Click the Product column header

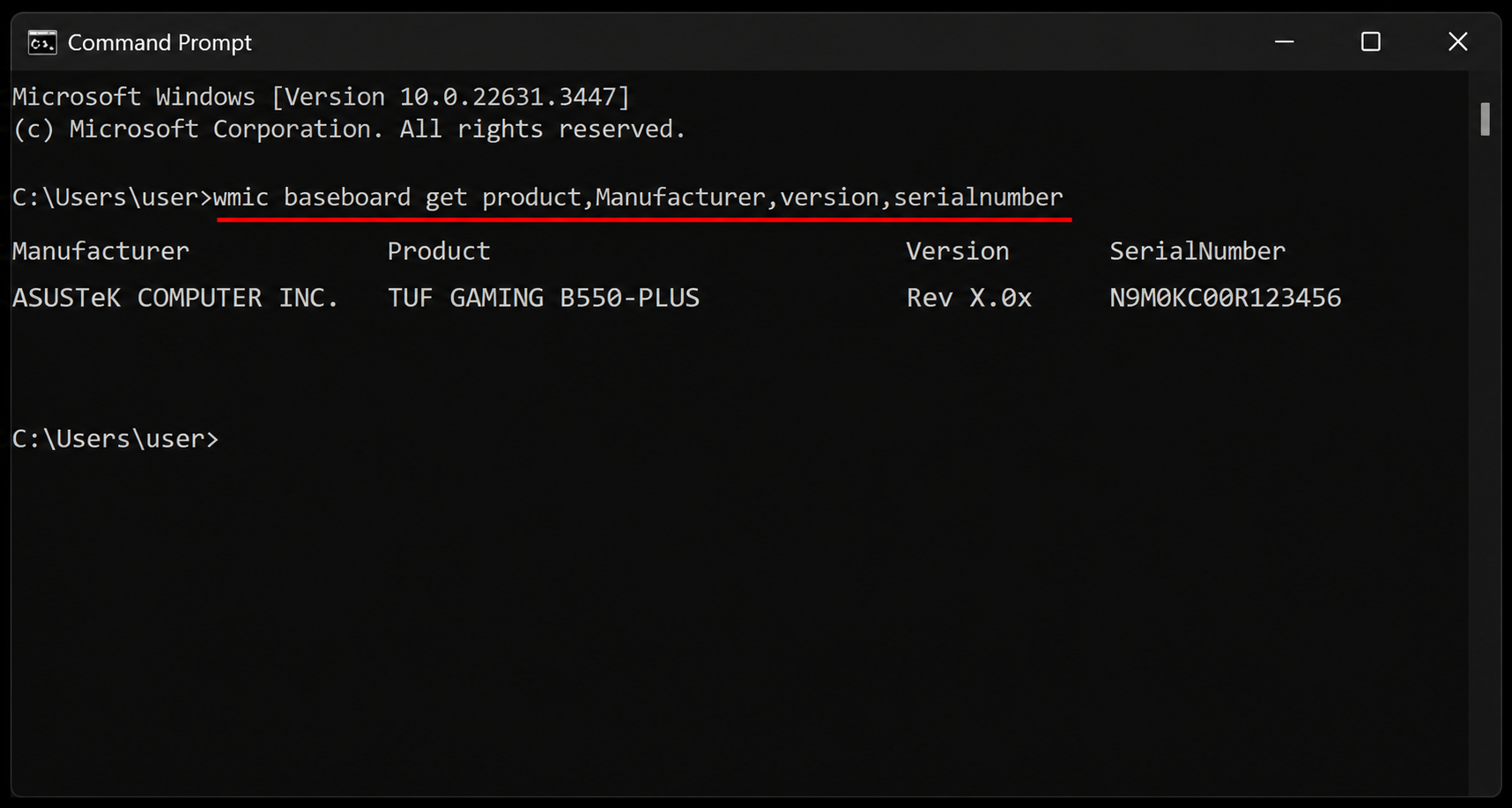click(439, 251)
